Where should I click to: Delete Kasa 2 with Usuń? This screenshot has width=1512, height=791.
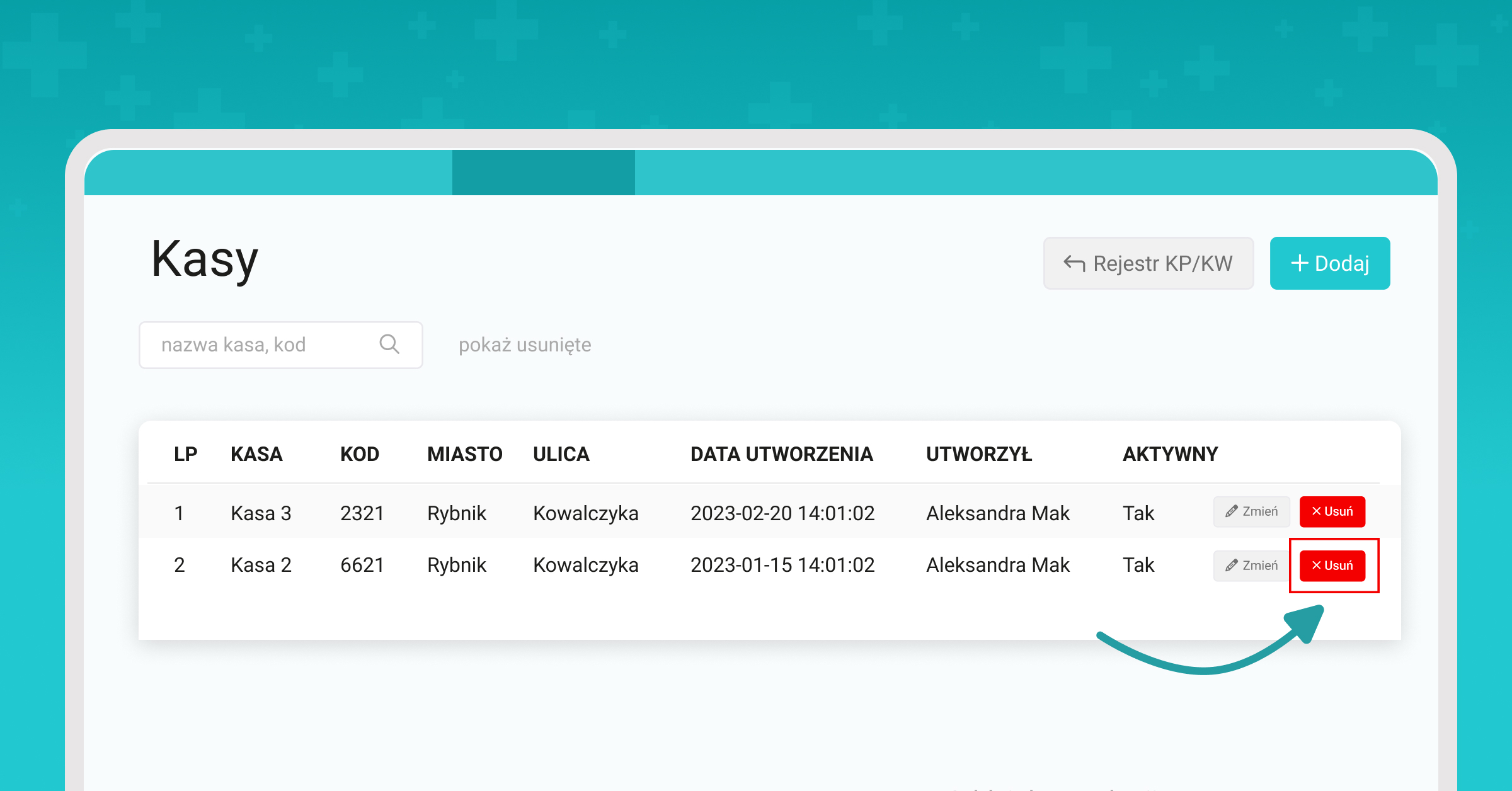(1332, 566)
